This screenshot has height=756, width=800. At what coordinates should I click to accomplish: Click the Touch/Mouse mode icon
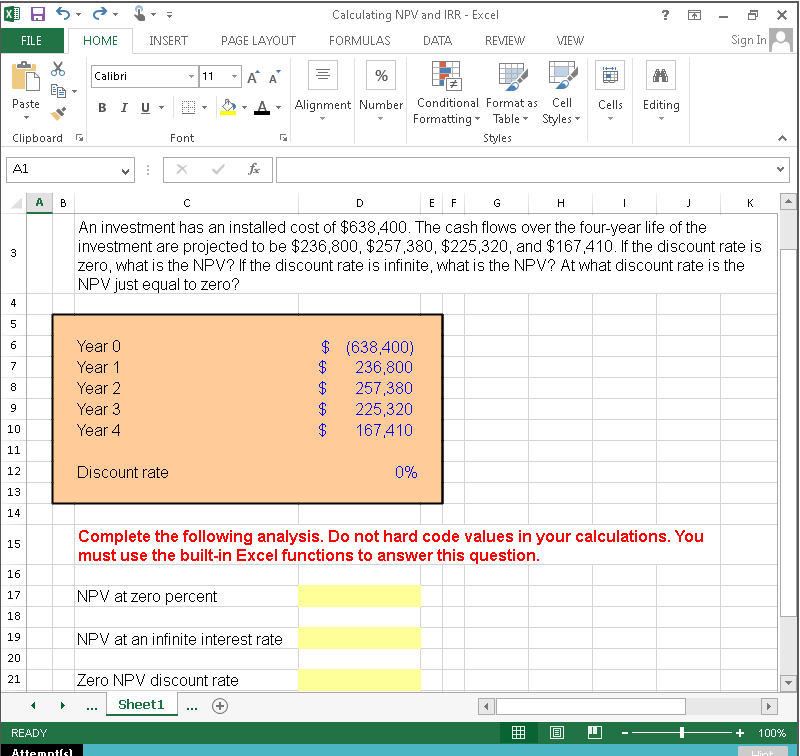(x=139, y=14)
